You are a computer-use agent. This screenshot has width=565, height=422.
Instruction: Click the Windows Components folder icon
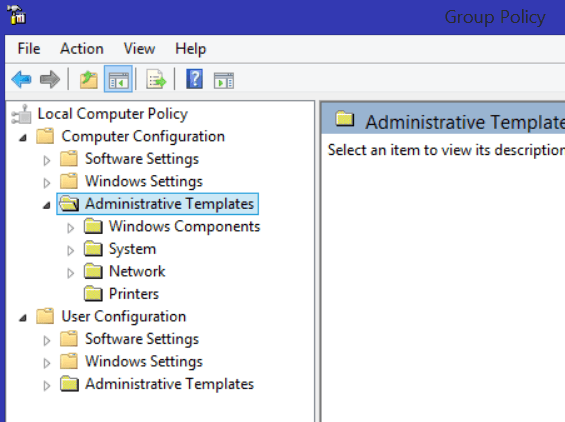(93, 226)
